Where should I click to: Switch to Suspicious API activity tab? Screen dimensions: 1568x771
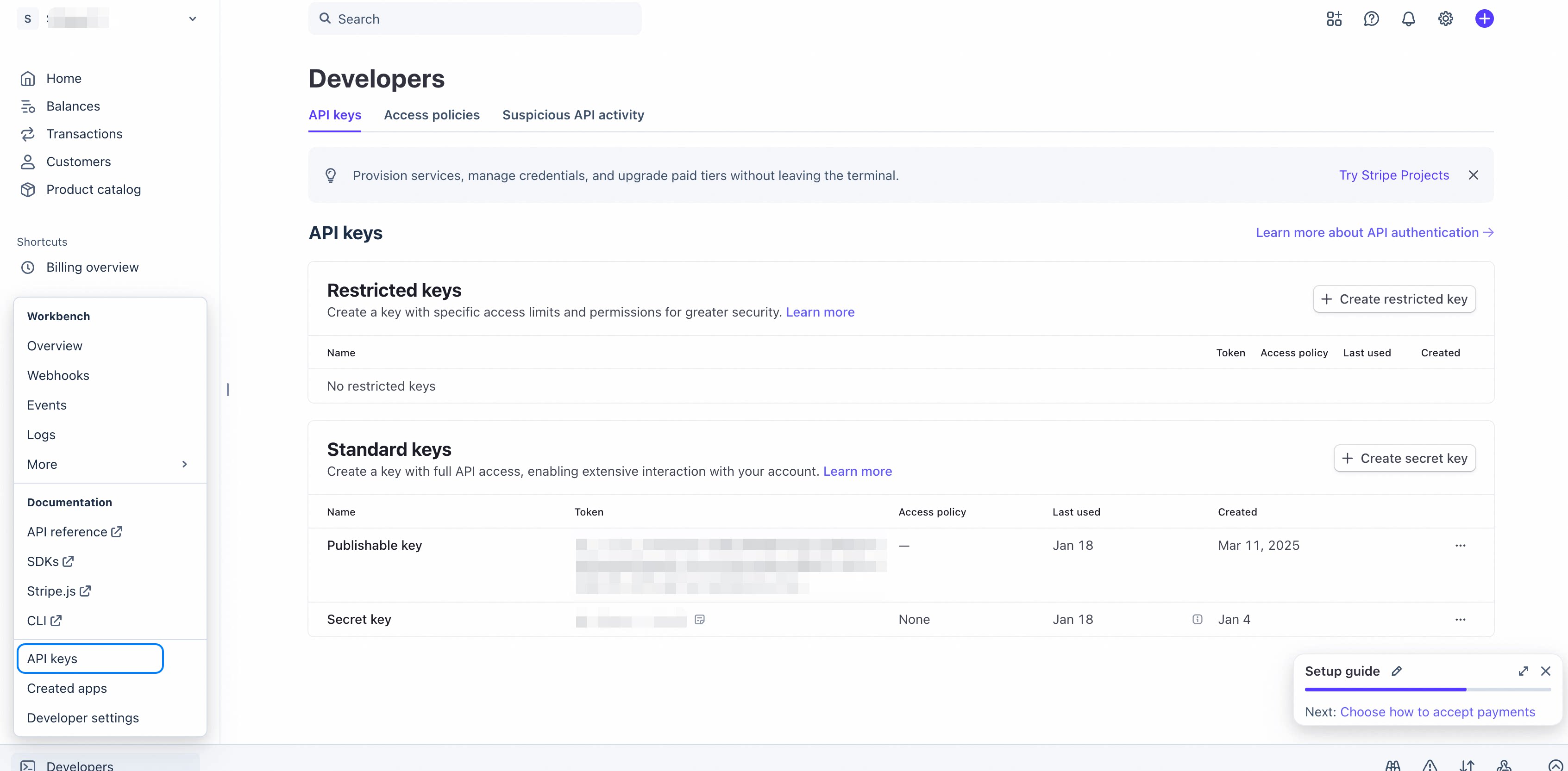coord(573,115)
